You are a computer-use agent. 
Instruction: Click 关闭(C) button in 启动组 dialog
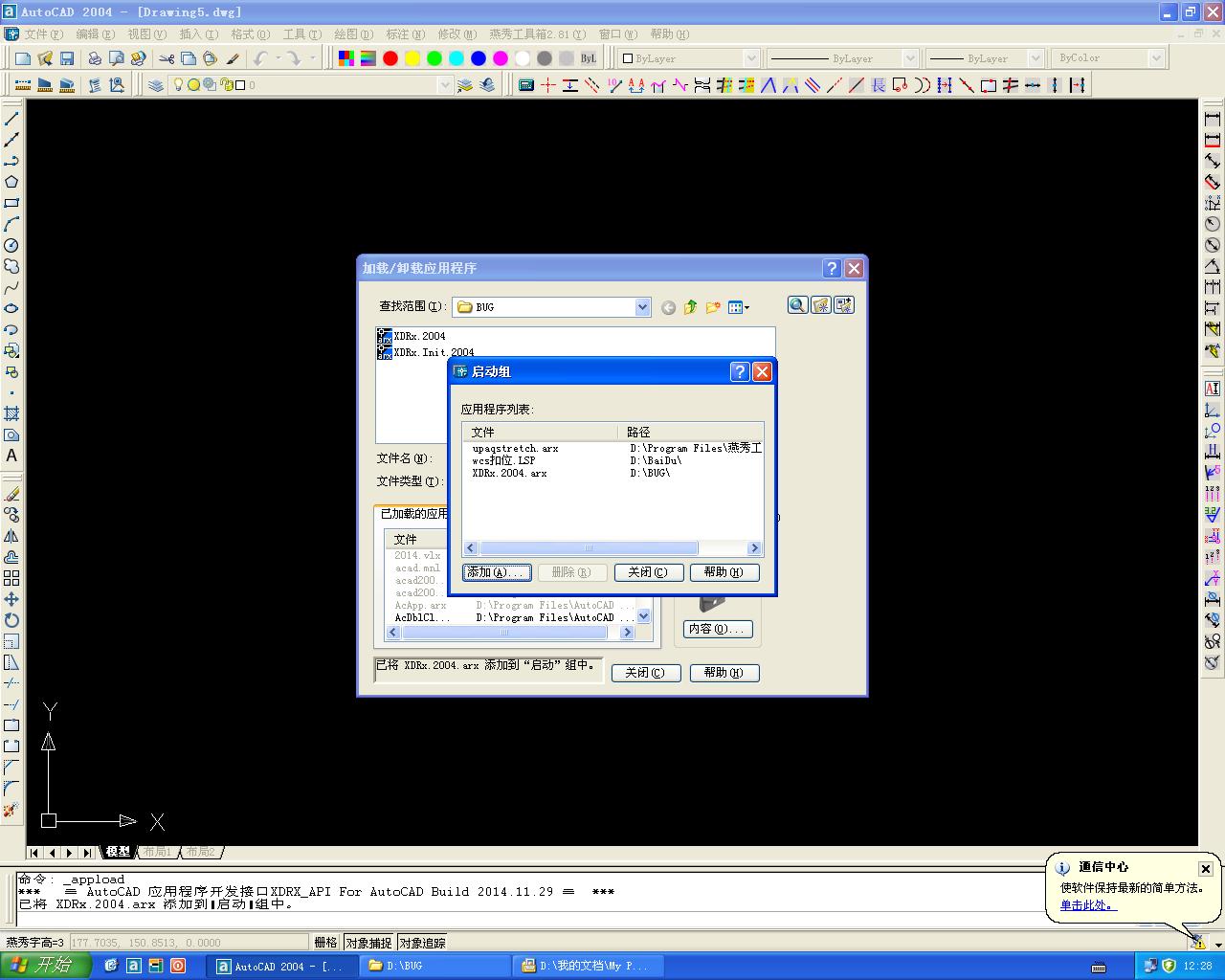(x=648, y=572)
